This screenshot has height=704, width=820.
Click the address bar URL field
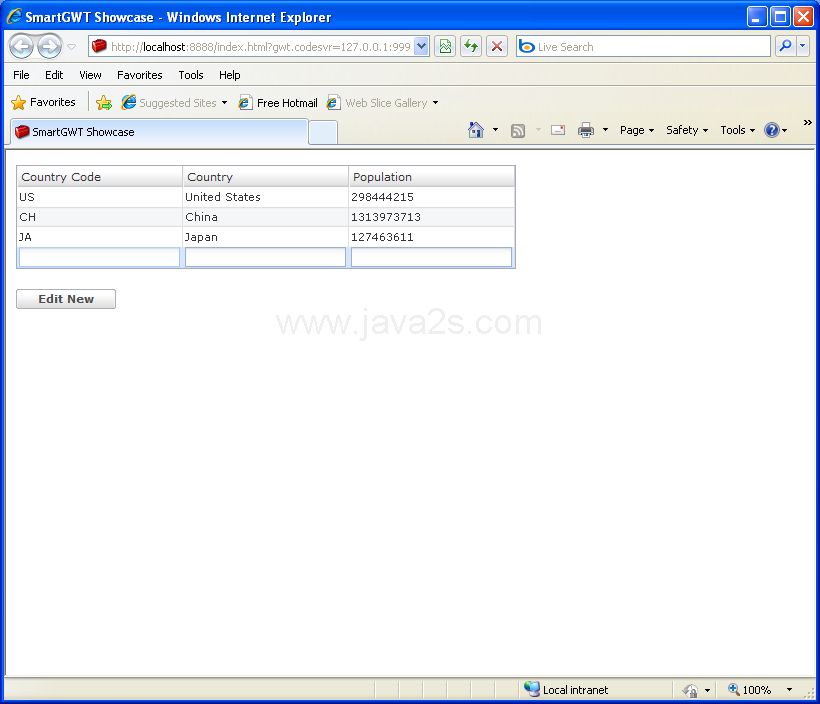pyautogui.click(x=260, y=47)
